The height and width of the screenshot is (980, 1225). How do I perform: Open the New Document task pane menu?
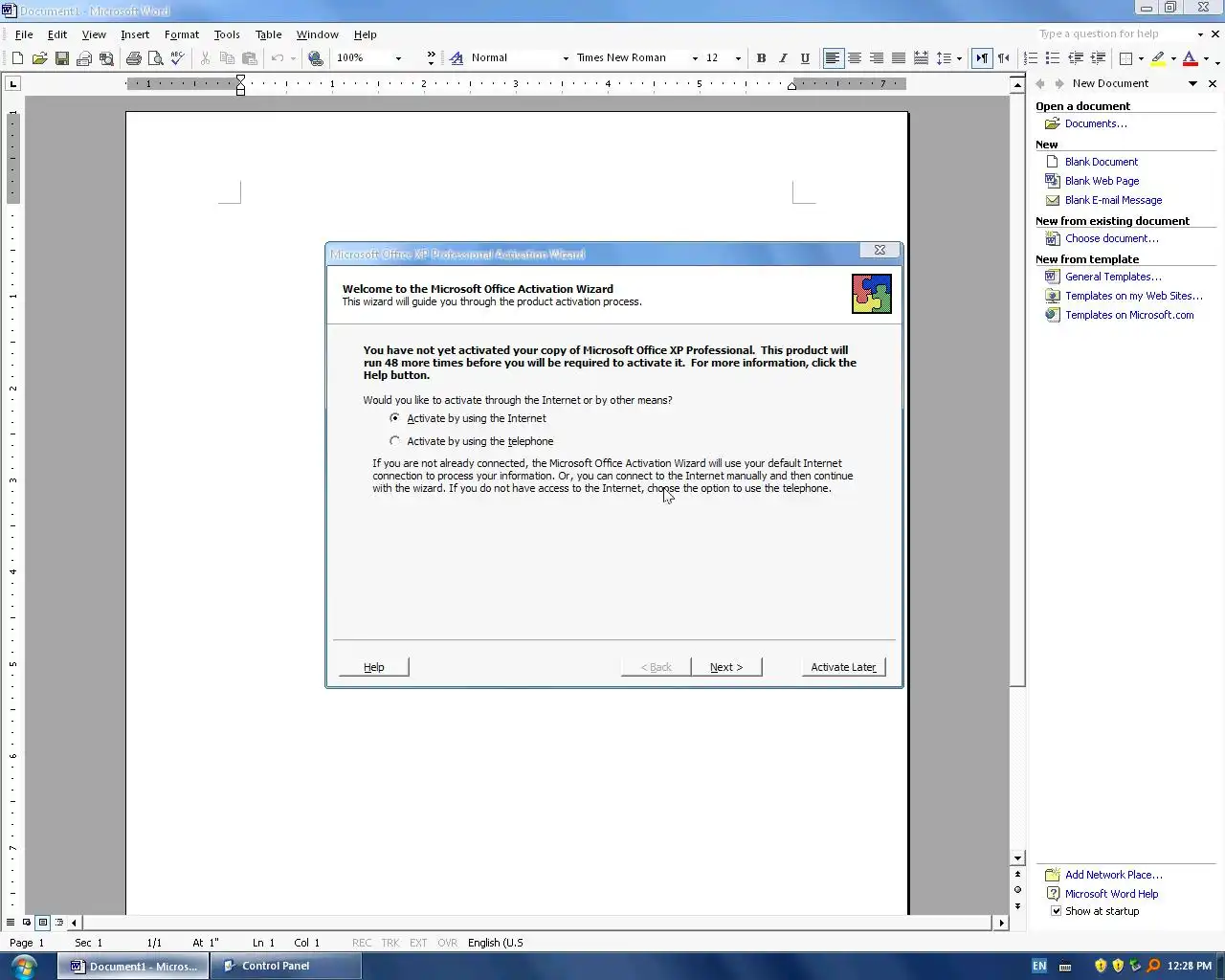(x=1192, y=83)
